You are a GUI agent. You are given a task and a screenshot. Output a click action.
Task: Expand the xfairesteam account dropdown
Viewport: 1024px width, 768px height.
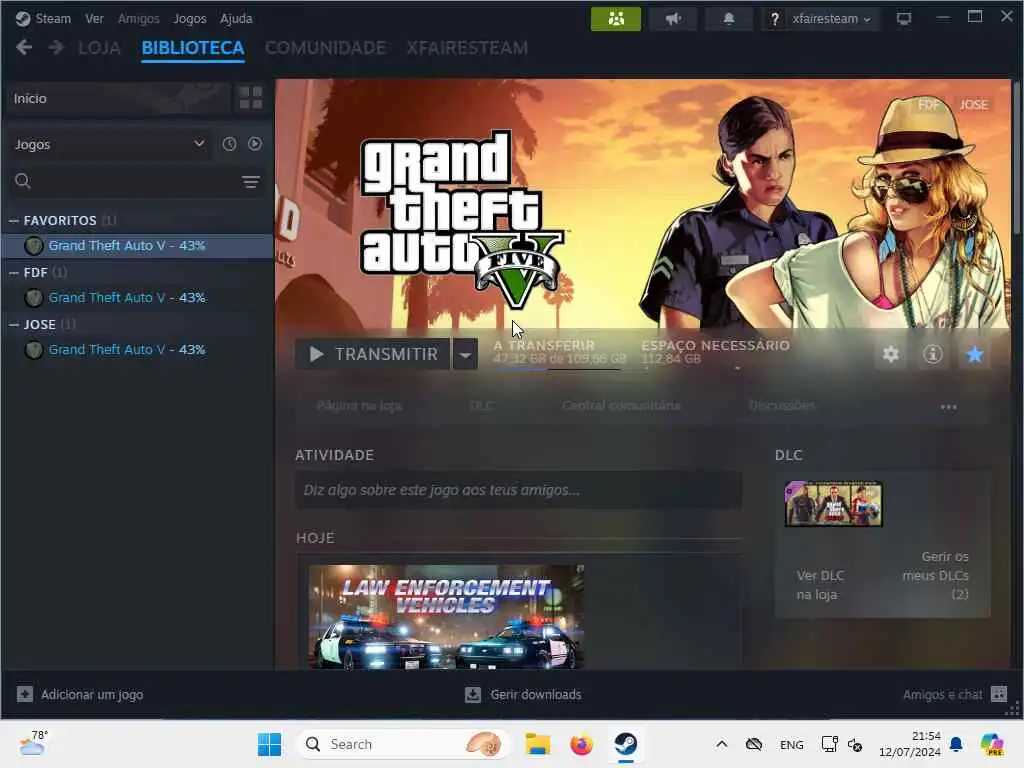[831, 19]
